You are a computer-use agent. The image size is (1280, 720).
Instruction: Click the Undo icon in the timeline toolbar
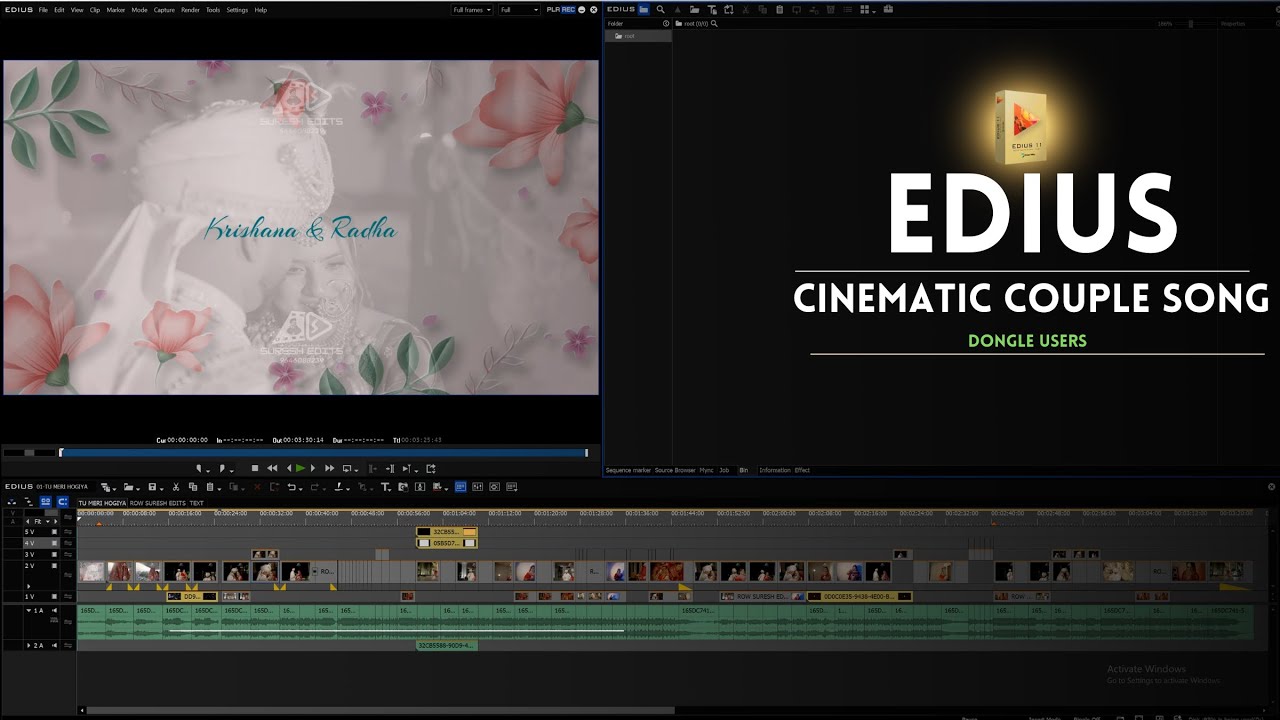click(x=291, y=487)
